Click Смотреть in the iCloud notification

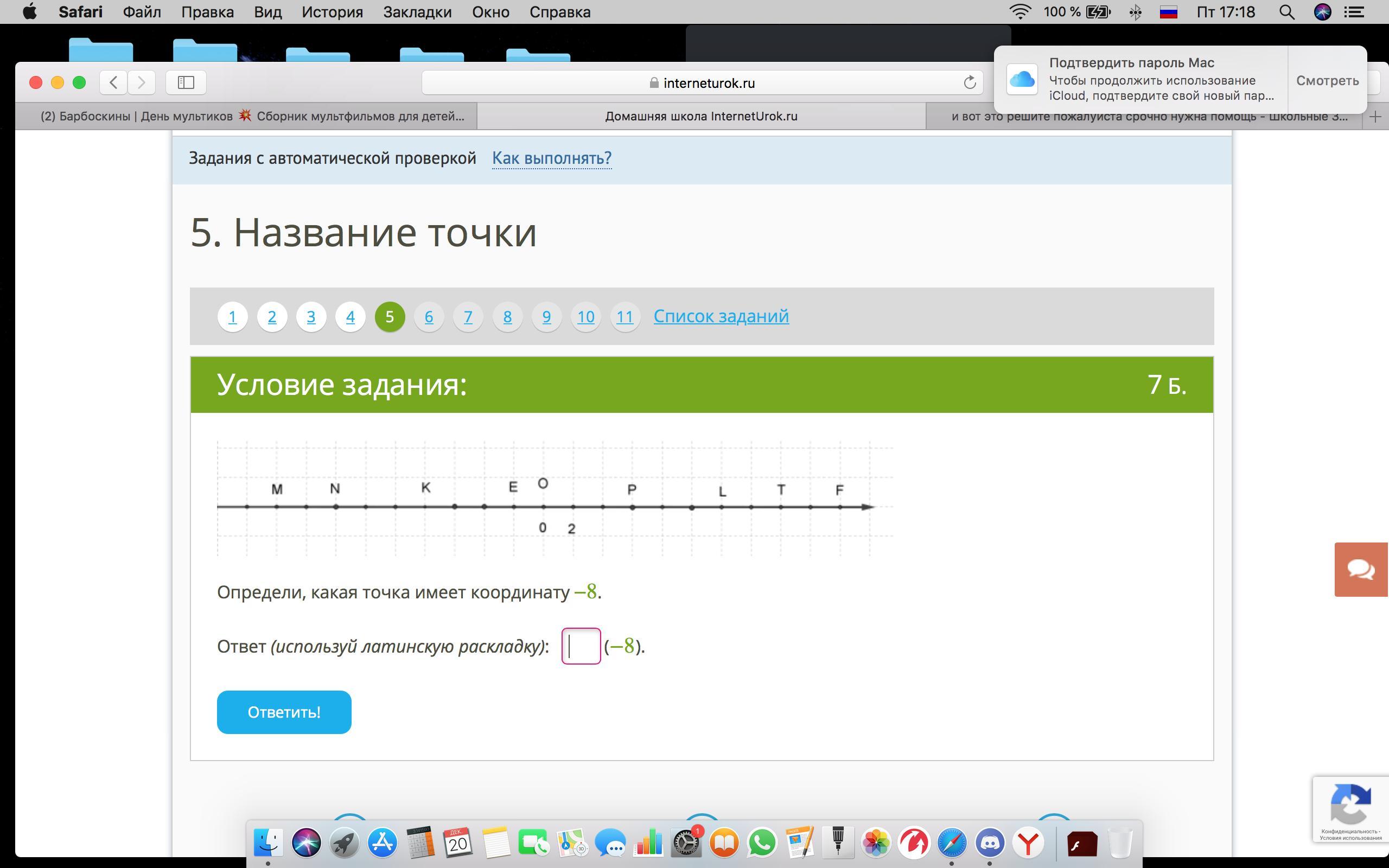coord(1327,80)
